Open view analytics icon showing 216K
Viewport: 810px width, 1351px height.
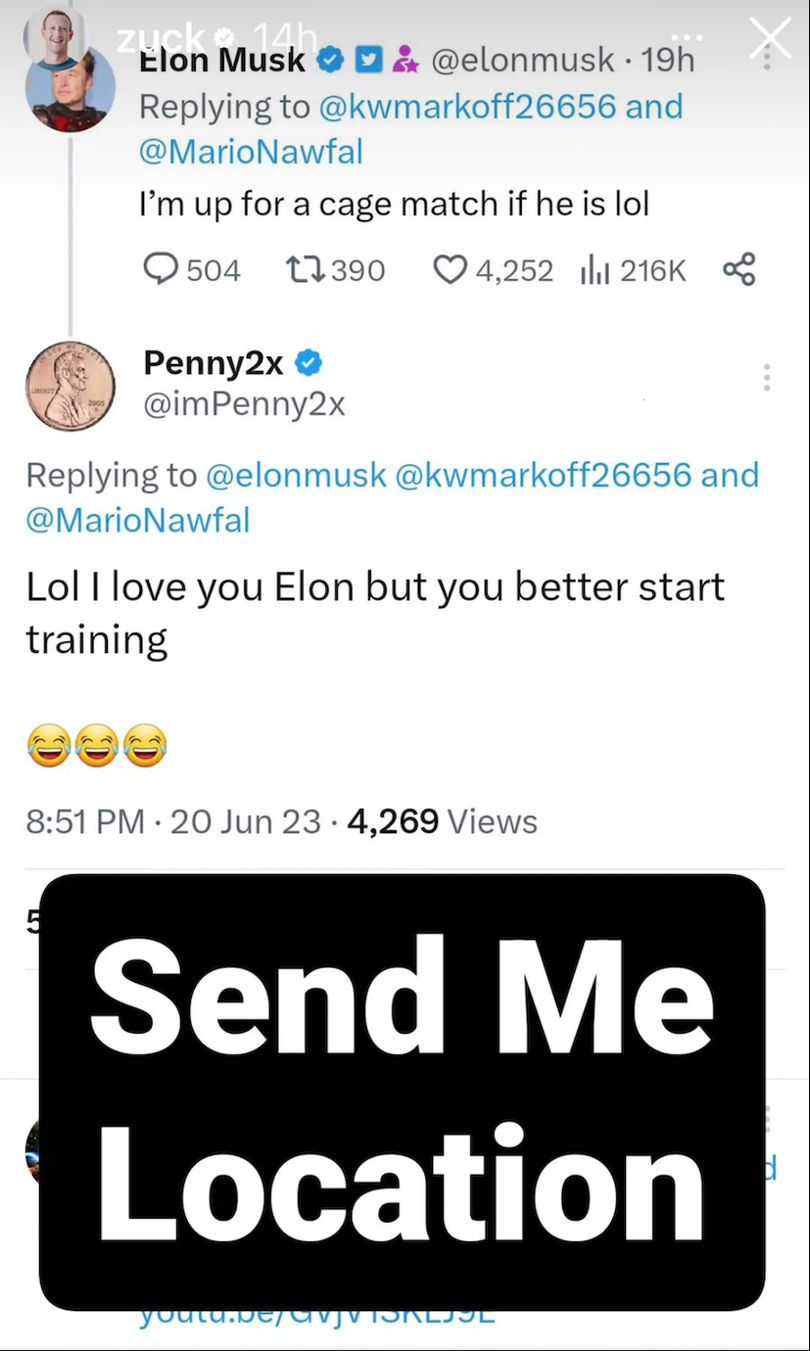tap(596, 269)
